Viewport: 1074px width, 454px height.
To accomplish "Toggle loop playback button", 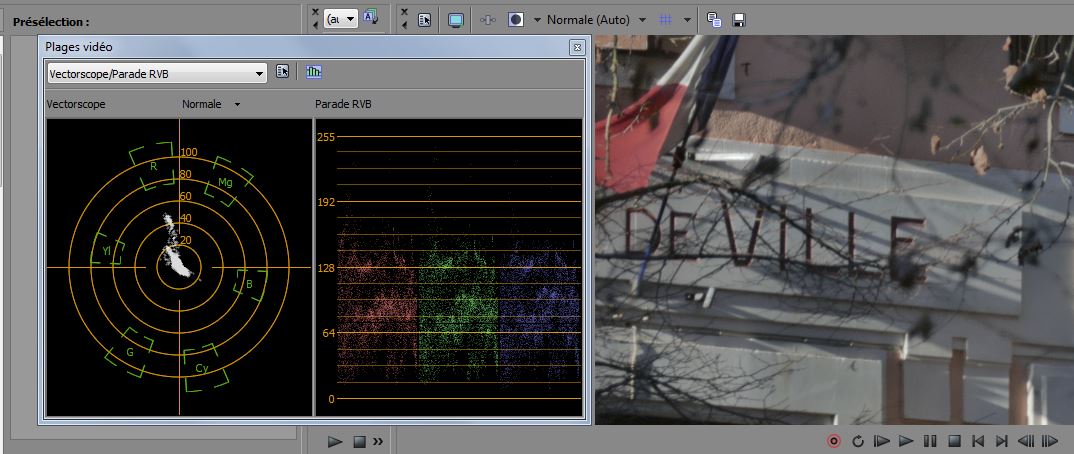I will [x=858, y=440].
